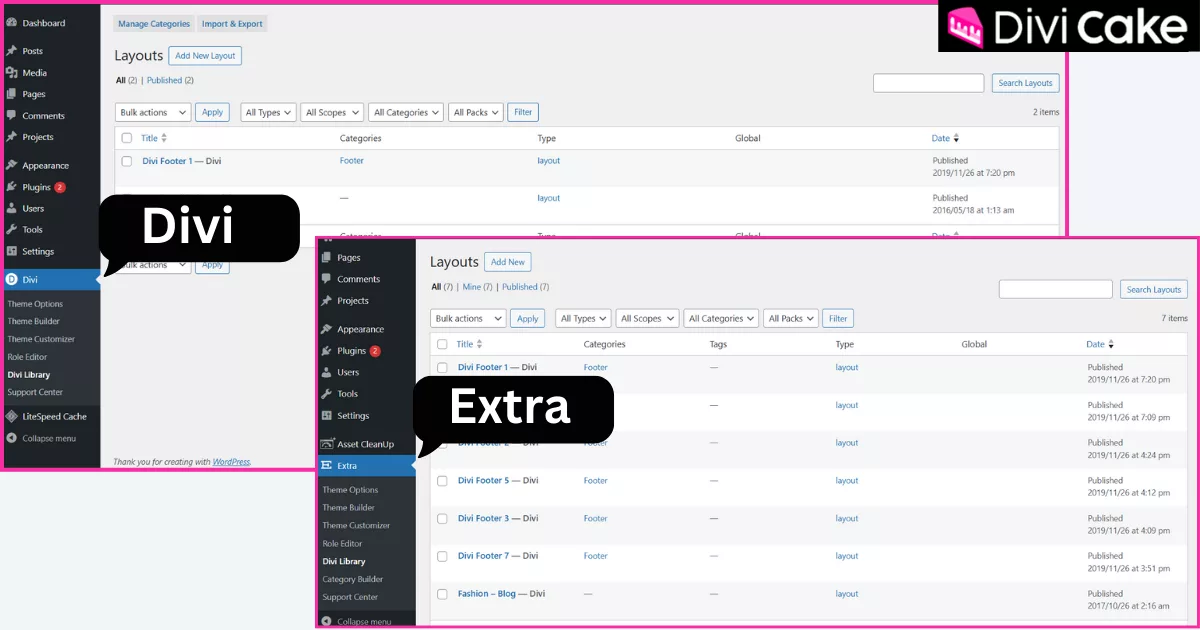Open All Types dropdown in Divi window
This screenshot has height=630, width=1200.
pos(268,113)
